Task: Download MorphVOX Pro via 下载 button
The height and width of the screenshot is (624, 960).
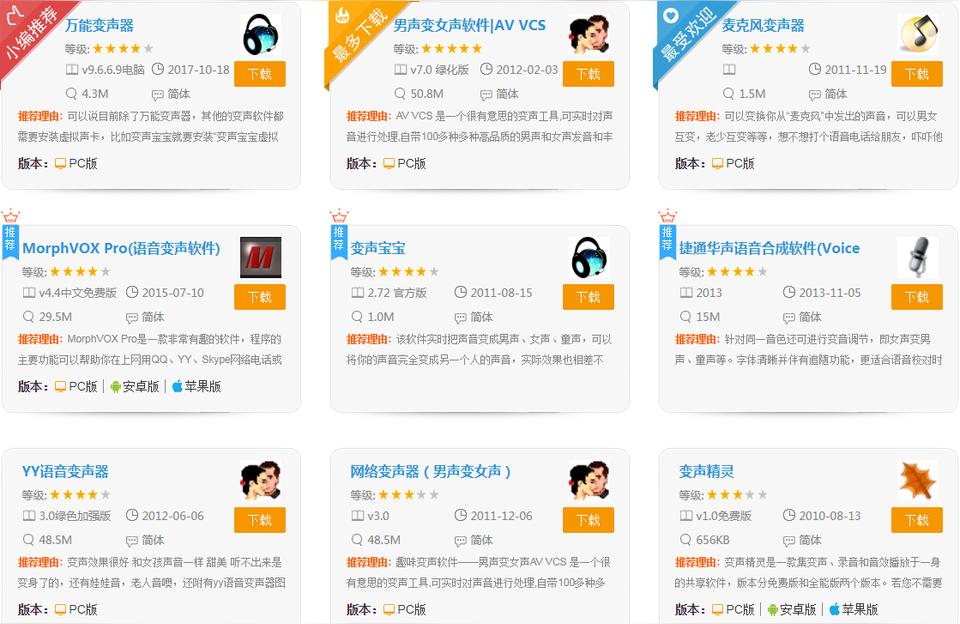Action: click(260, 297)
